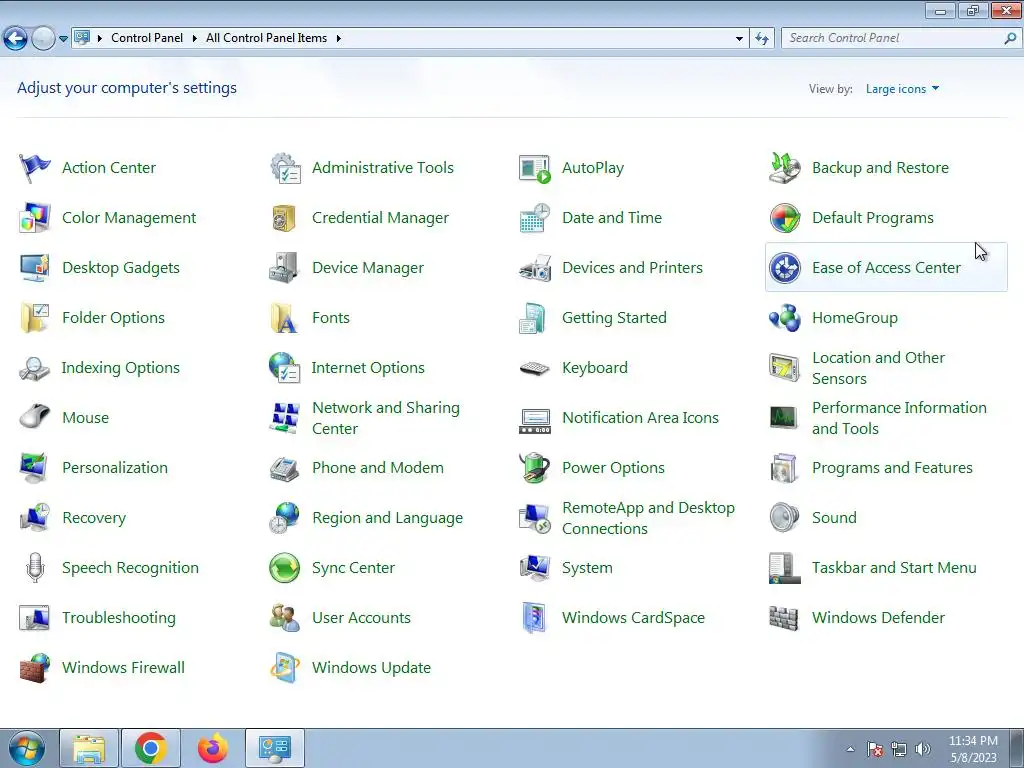
Task: Go back with the Back arrow button
Action: coord(15,39)
